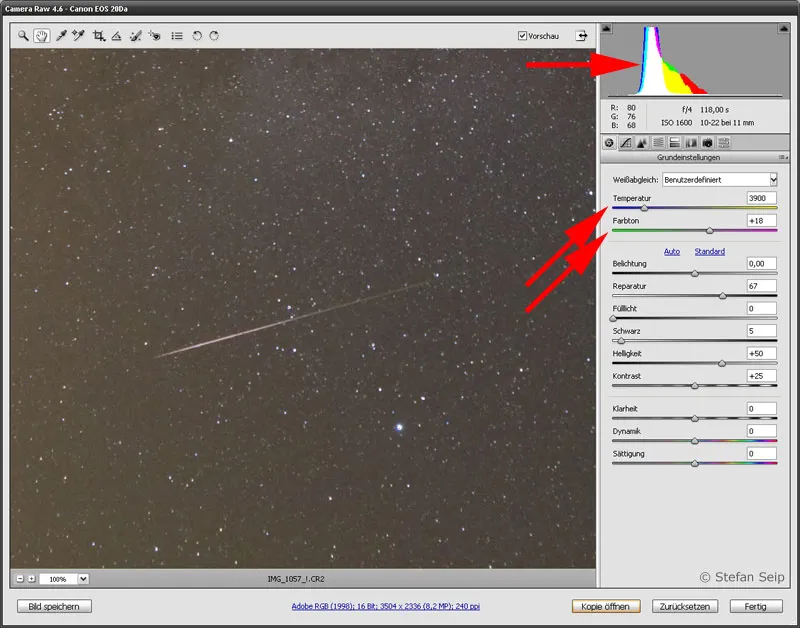Select the Hand tool
The height and width of the screenshot is (628, 800).
(x=42, y=36)
